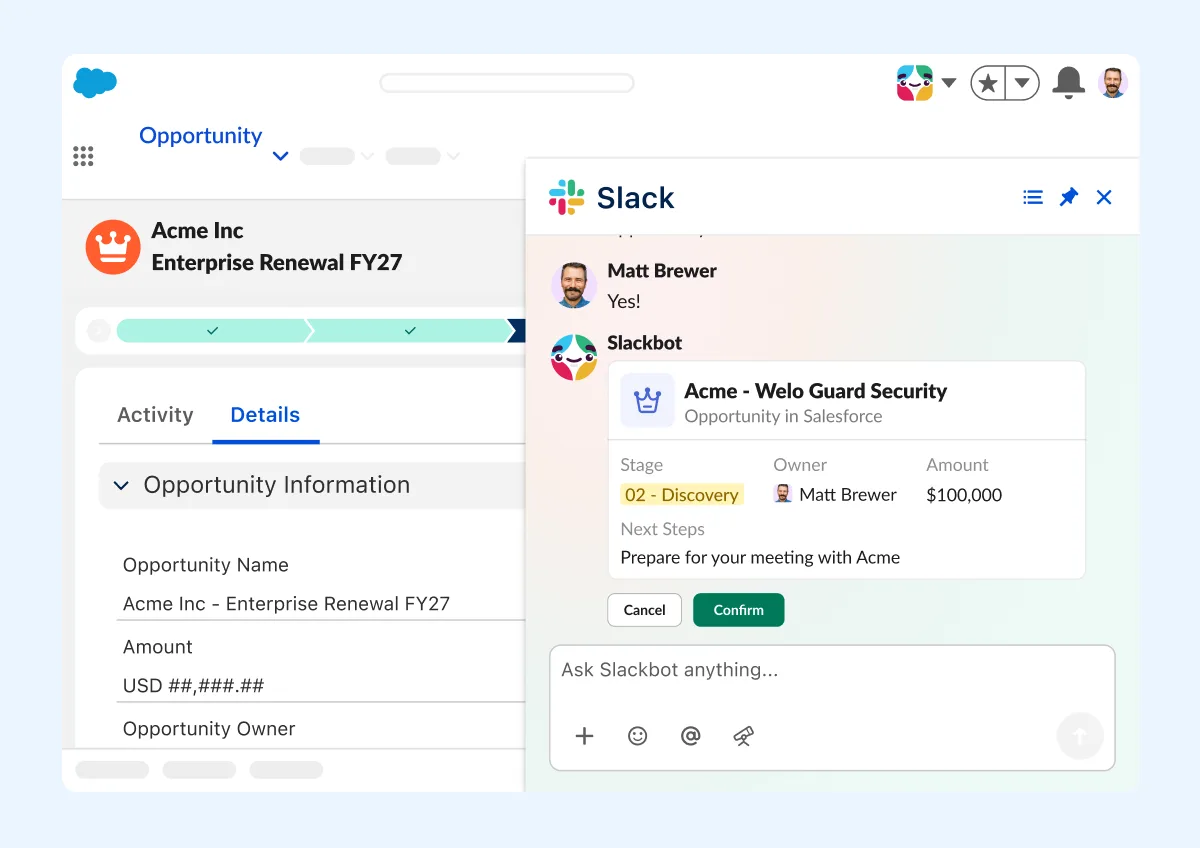
Task: Click the telescope icon in the composer
Action: (x=743, y=736)
